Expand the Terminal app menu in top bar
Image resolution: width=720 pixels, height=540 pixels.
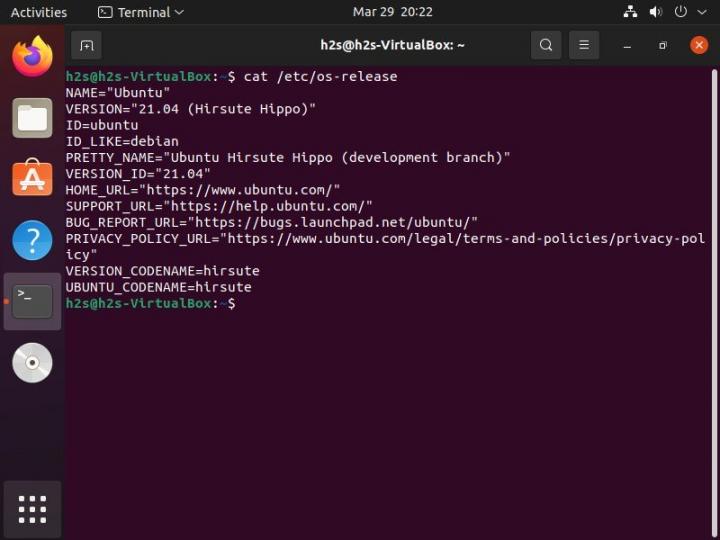[x=141, y=12]
